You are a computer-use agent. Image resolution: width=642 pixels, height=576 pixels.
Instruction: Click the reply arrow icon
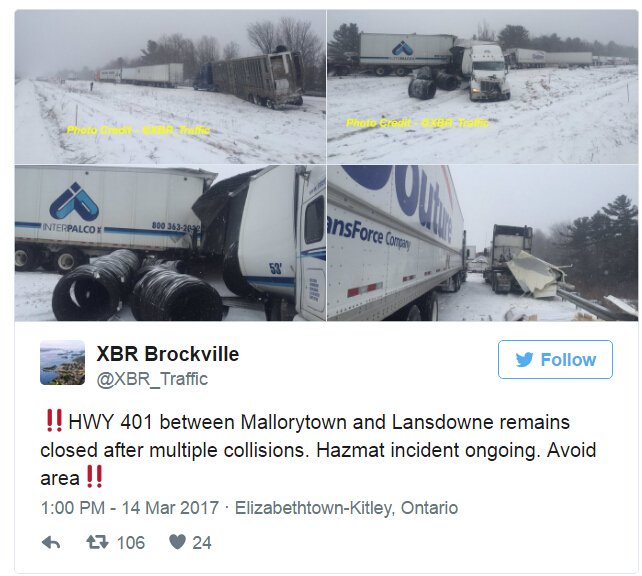pyautogui.click(x=51, y=543)
